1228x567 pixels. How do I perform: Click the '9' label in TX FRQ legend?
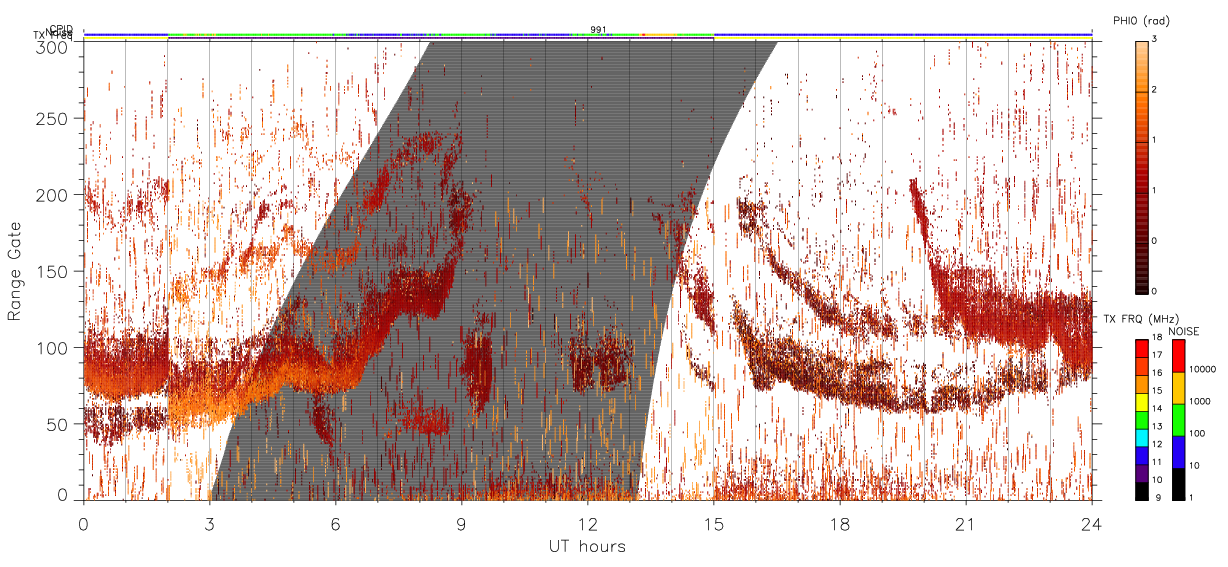point(1158,497)
